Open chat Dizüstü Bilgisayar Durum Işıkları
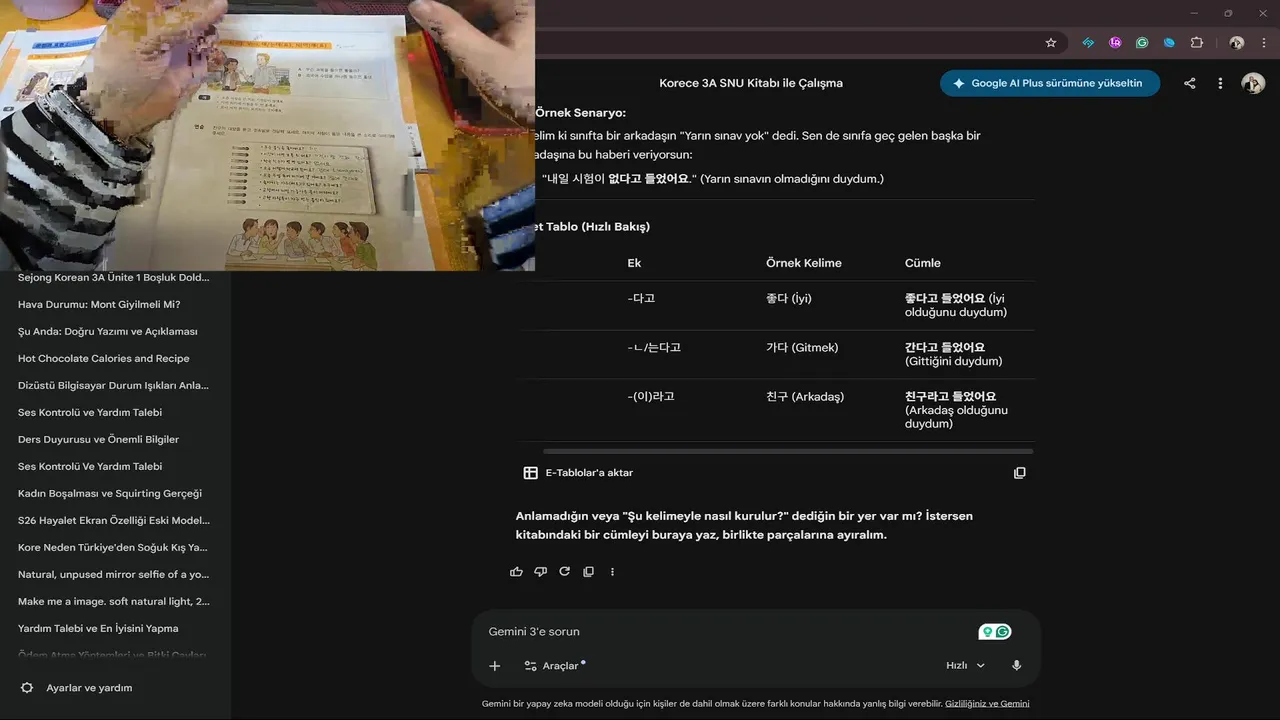The image size is (1280, 720). click(114, 385)
